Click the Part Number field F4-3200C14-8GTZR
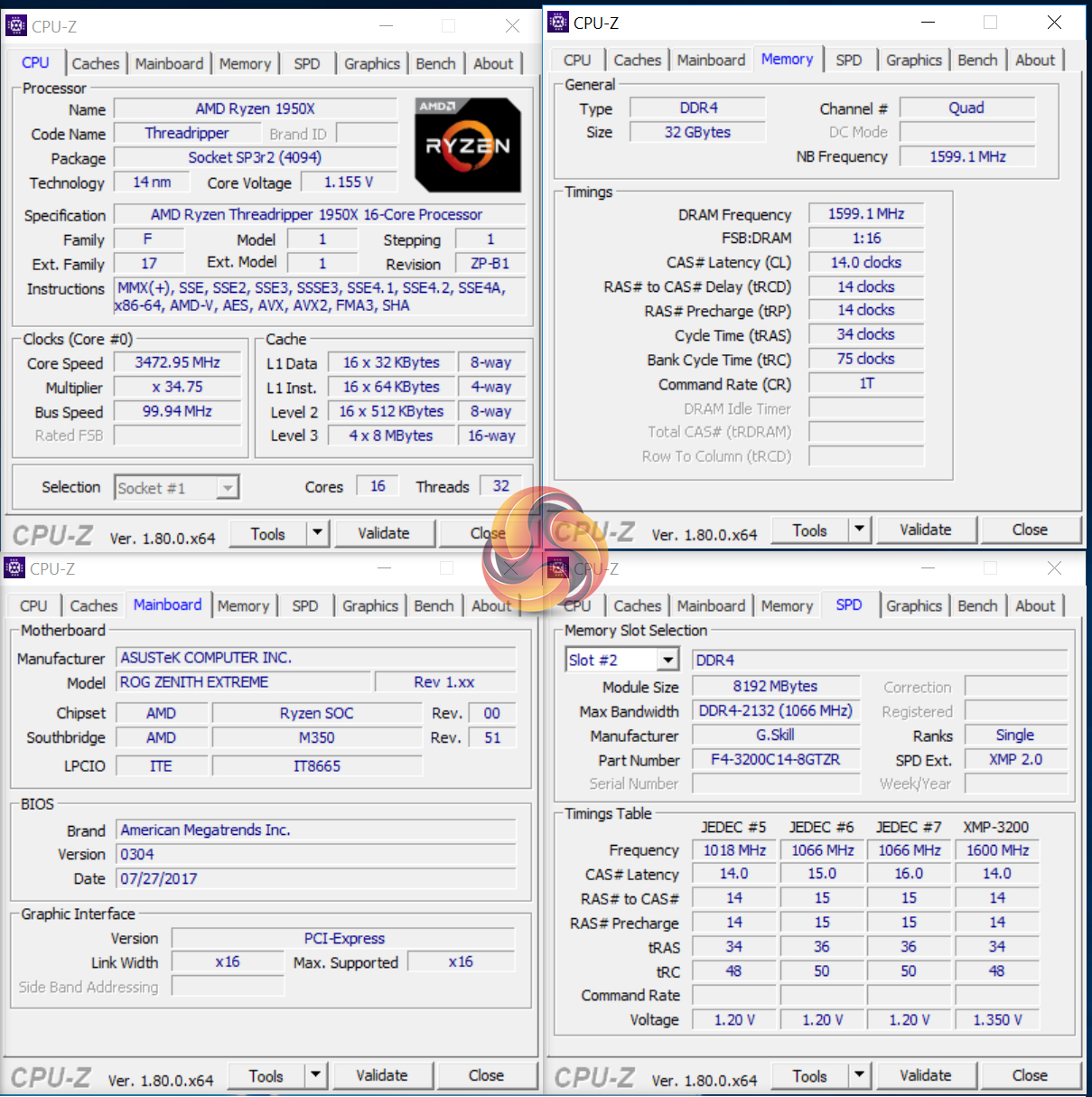1092x1097 pixels. tap(775, 760)
